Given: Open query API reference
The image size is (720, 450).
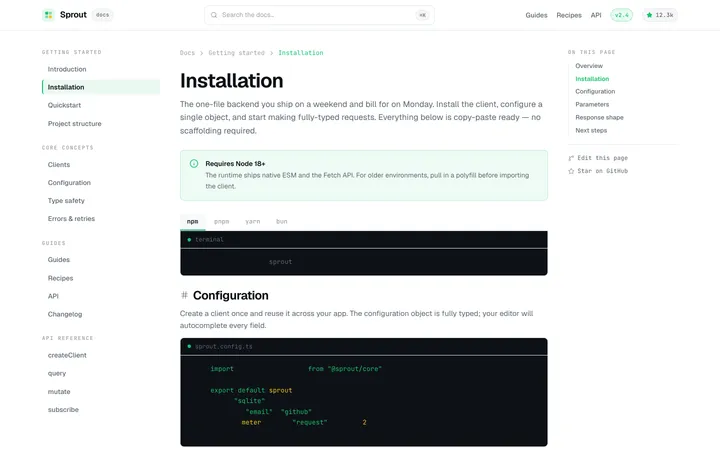Looking at the screenshot, I should 101,373.
